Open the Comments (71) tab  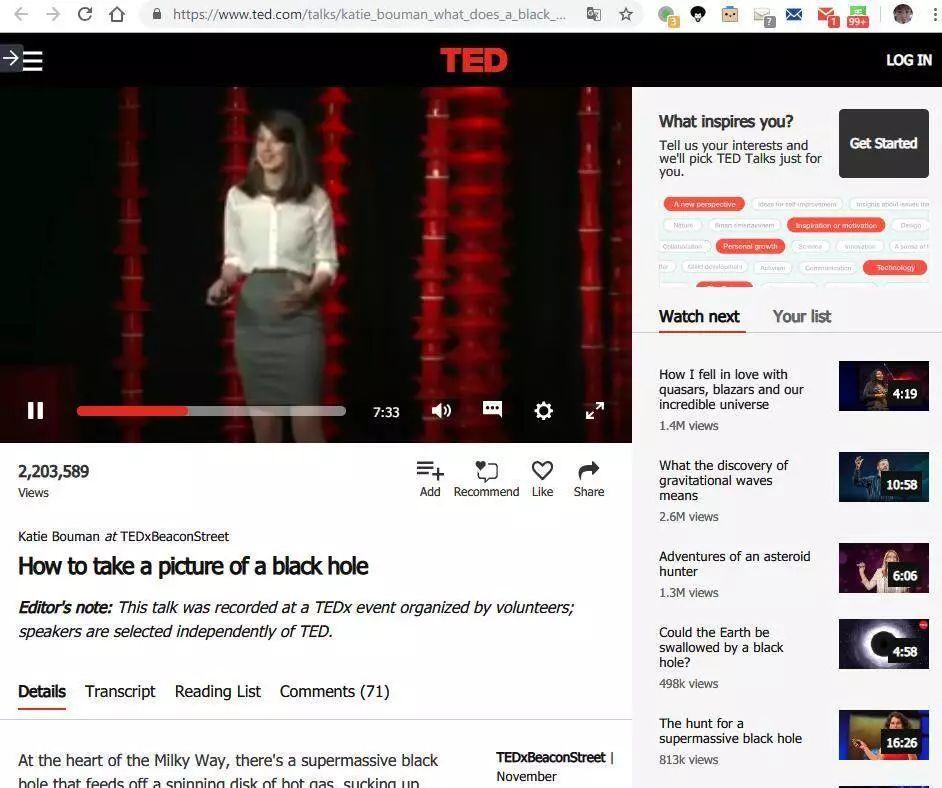pos(335,691)
